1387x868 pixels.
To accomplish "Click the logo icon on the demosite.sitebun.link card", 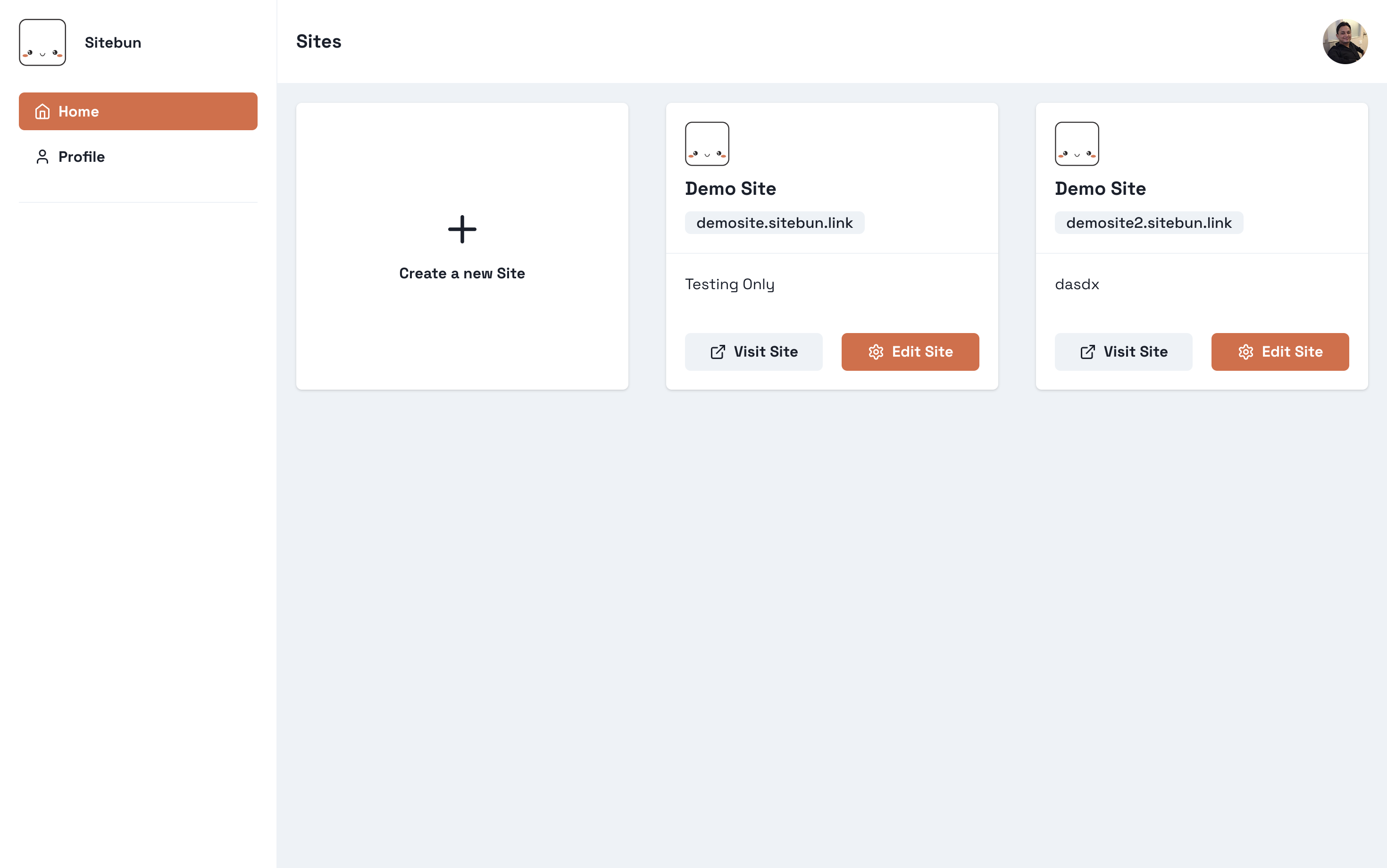I will (x=707, y=143).
